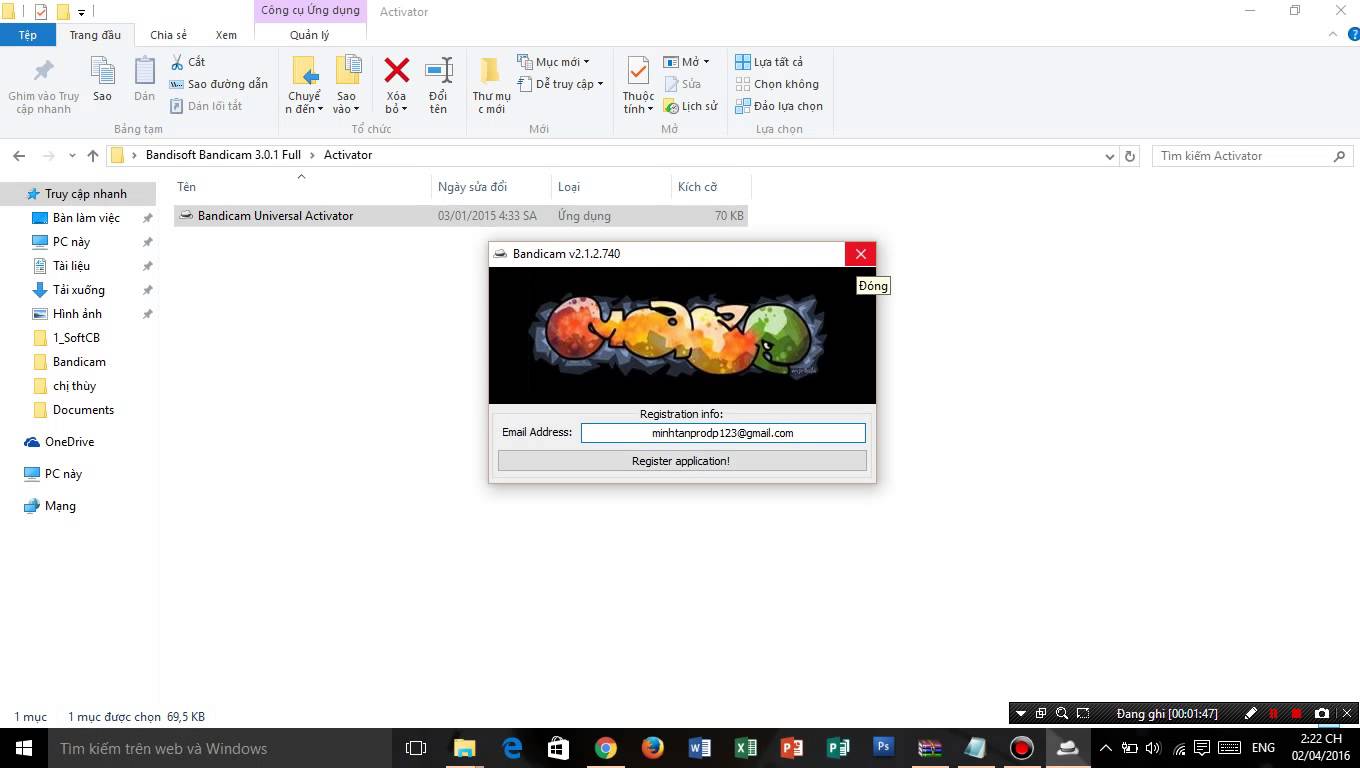
Task: Open the Quản lý tab
Action: 310,35
